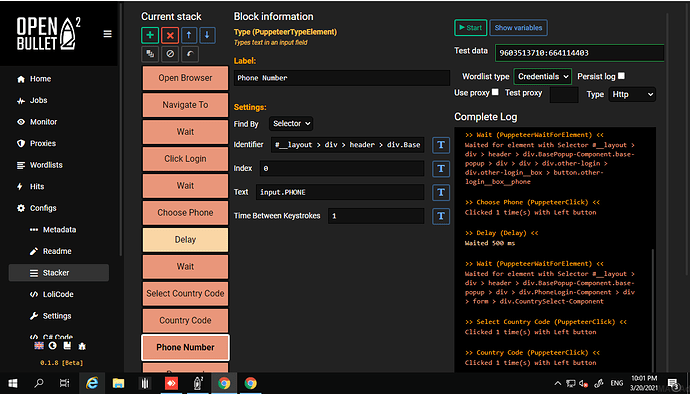Disable selected block with circle-slash icon

point(170,54)
